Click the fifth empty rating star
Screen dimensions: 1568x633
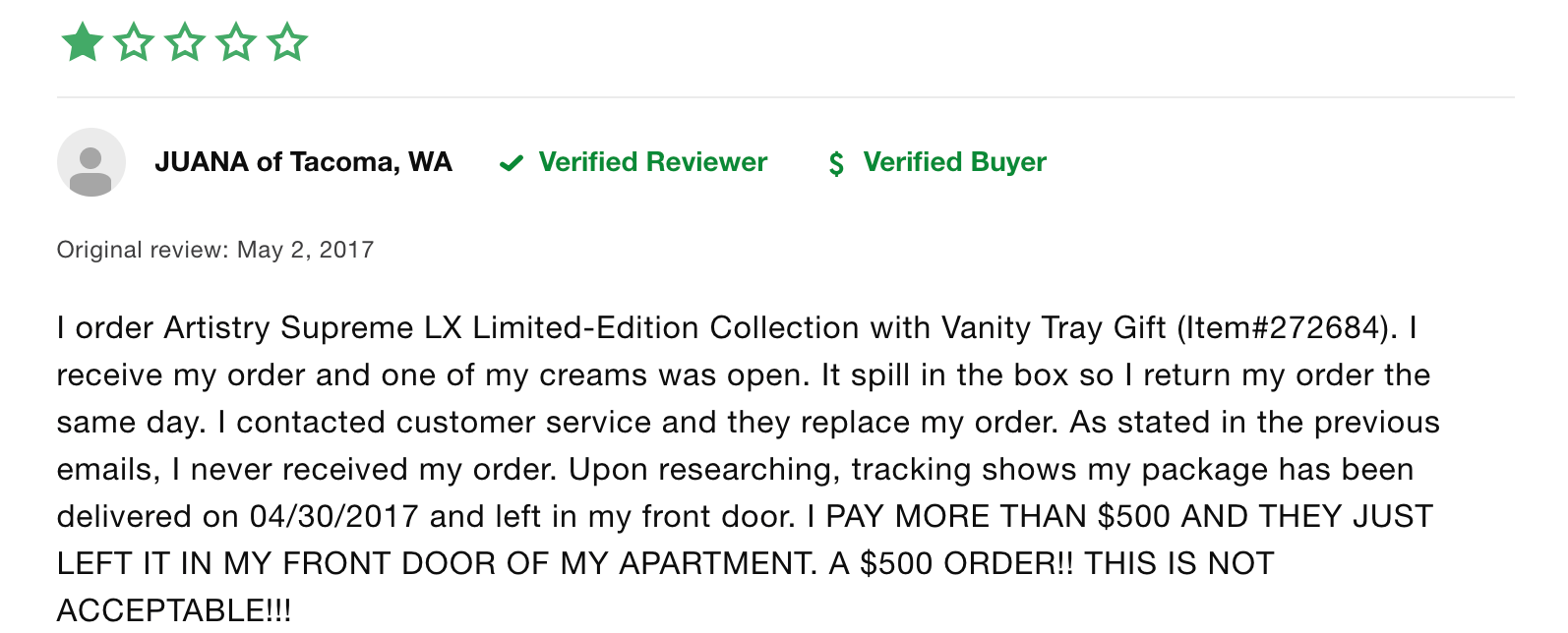click(287, 42)
